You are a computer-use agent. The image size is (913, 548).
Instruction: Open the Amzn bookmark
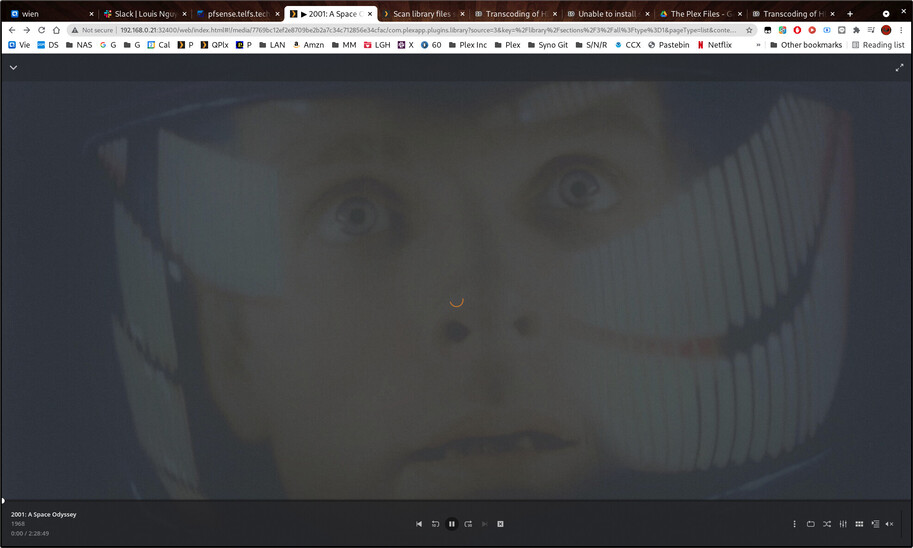pyautogui.click(x=308, y=44)
